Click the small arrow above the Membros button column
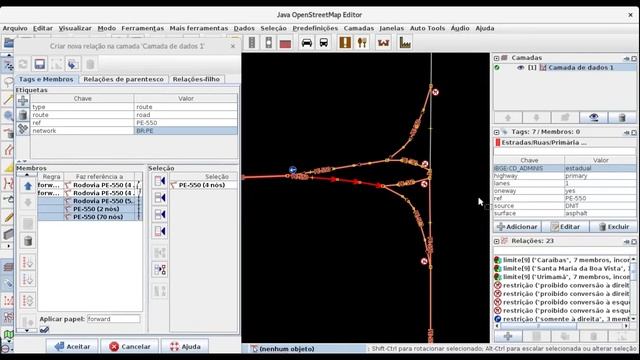 point(27,175)
